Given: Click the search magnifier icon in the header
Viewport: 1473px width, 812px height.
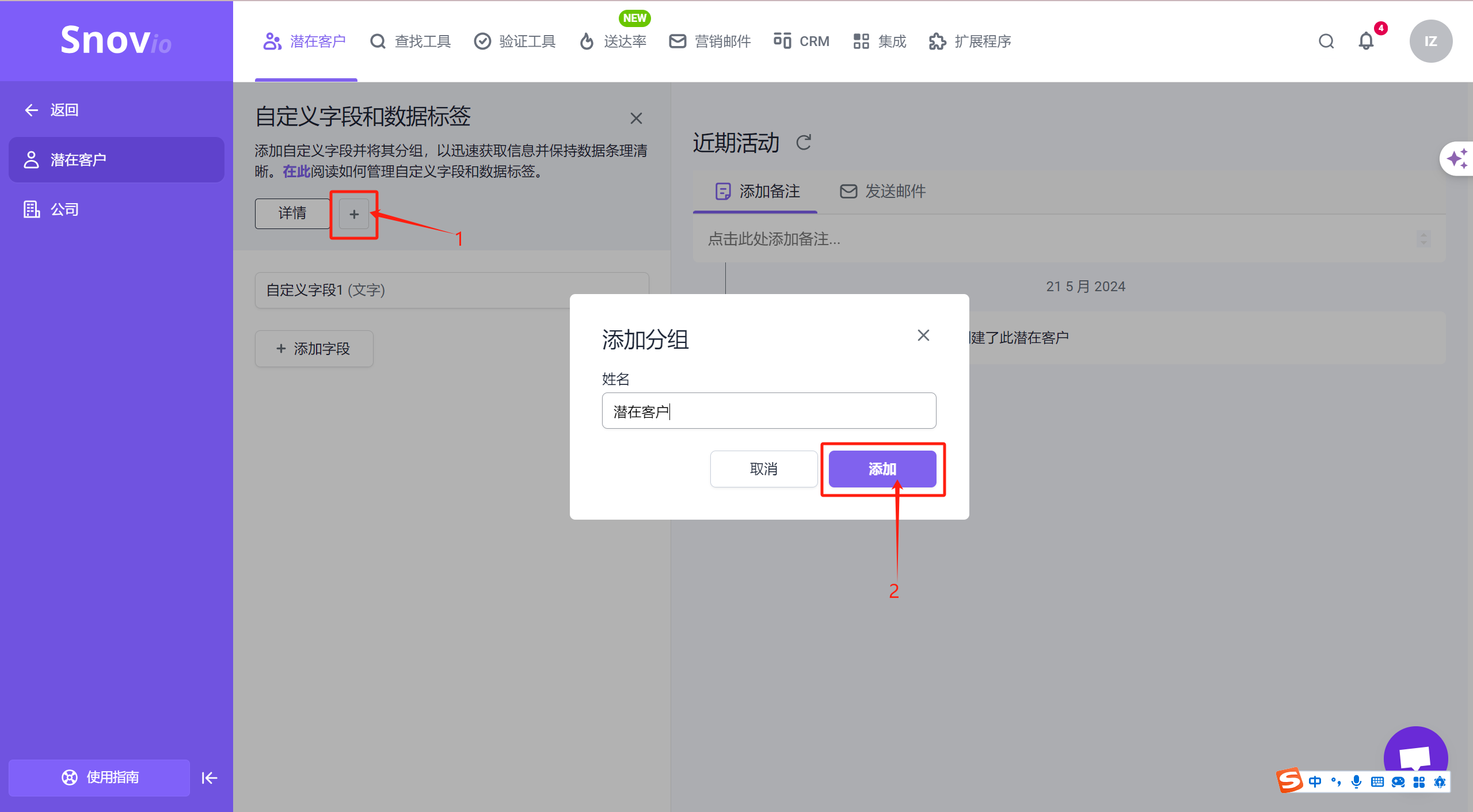Looking at the screenshot, I should 1326,41.
